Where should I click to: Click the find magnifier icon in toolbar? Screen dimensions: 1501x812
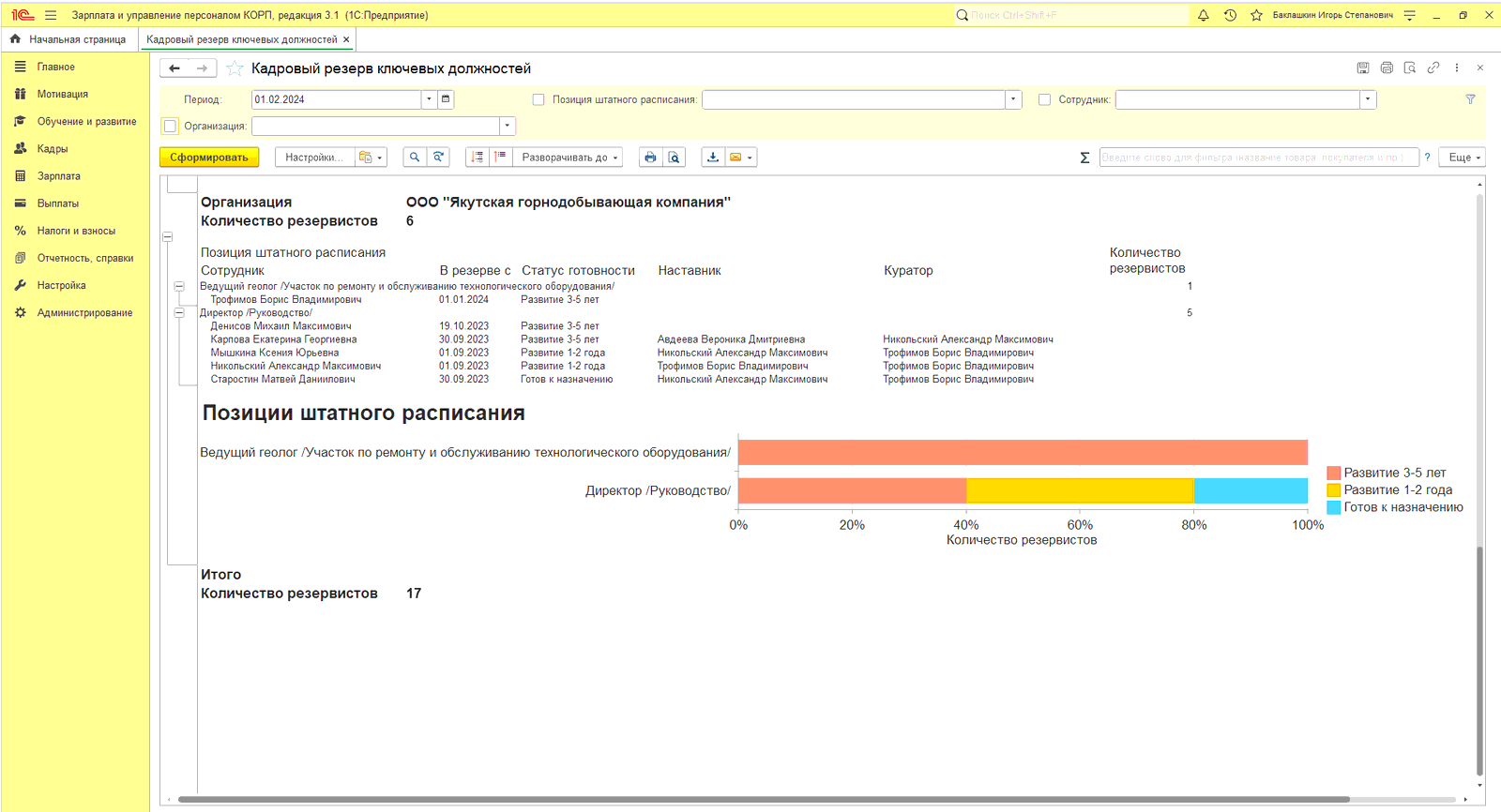tap(414, 158)
